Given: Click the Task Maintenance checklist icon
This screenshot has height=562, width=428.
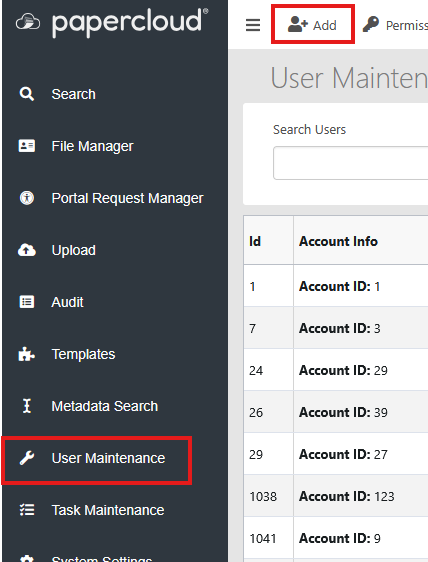Looking at the screenshot, I should tap(27, 510).
